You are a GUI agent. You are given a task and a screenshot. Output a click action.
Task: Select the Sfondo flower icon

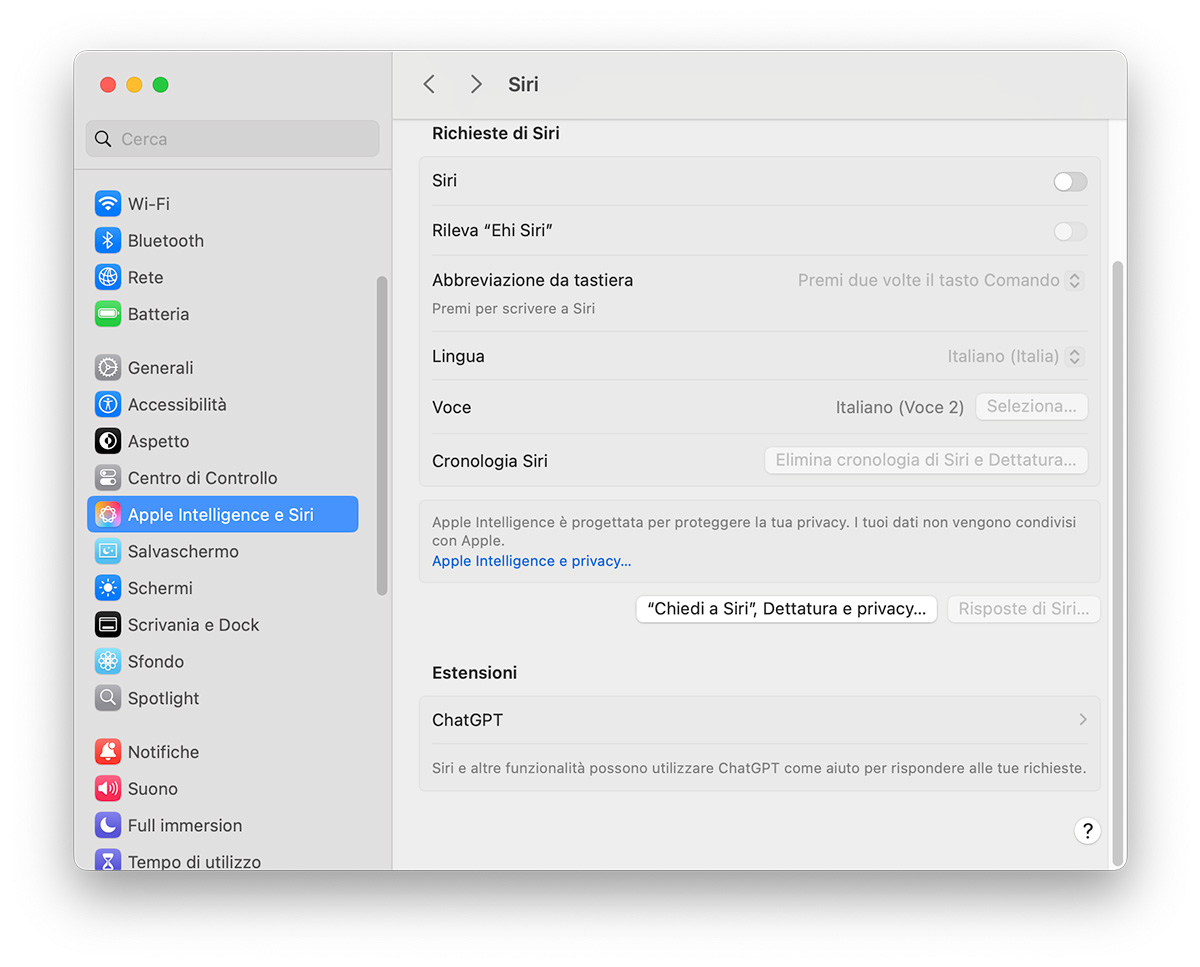108,661
